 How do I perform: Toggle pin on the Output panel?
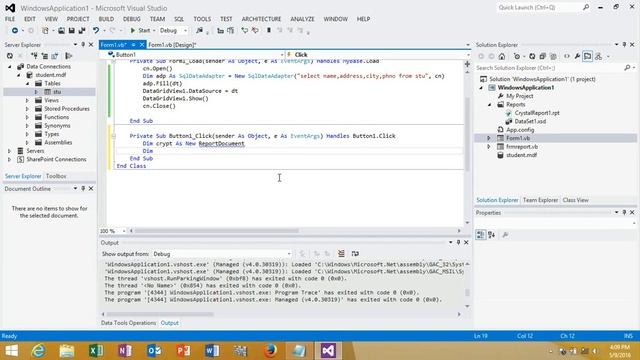[x=458, y=242]
